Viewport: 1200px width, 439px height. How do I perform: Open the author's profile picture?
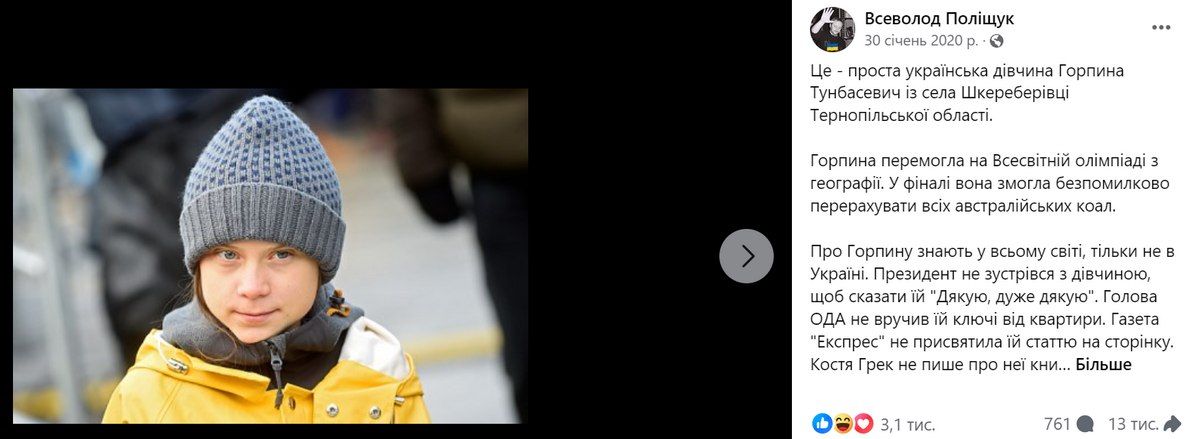click(x=832, y=29)
